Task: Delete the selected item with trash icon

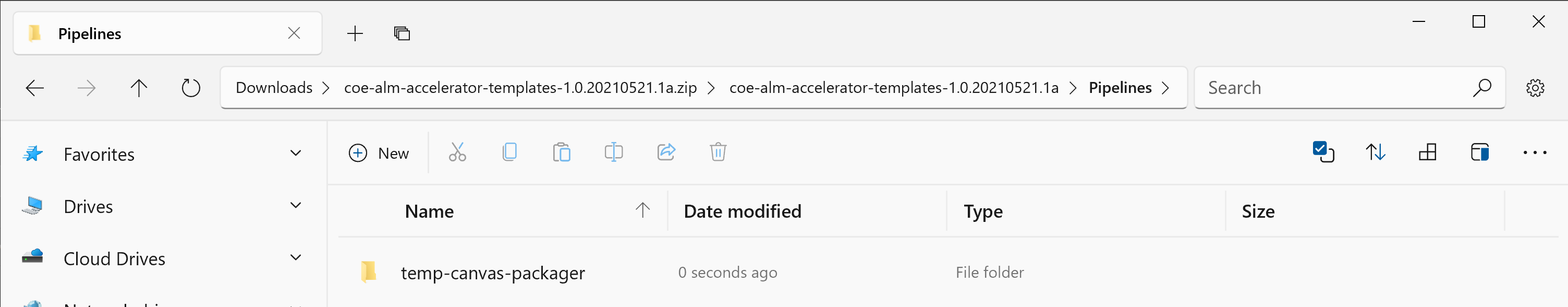Action: [x=718, y=152]
